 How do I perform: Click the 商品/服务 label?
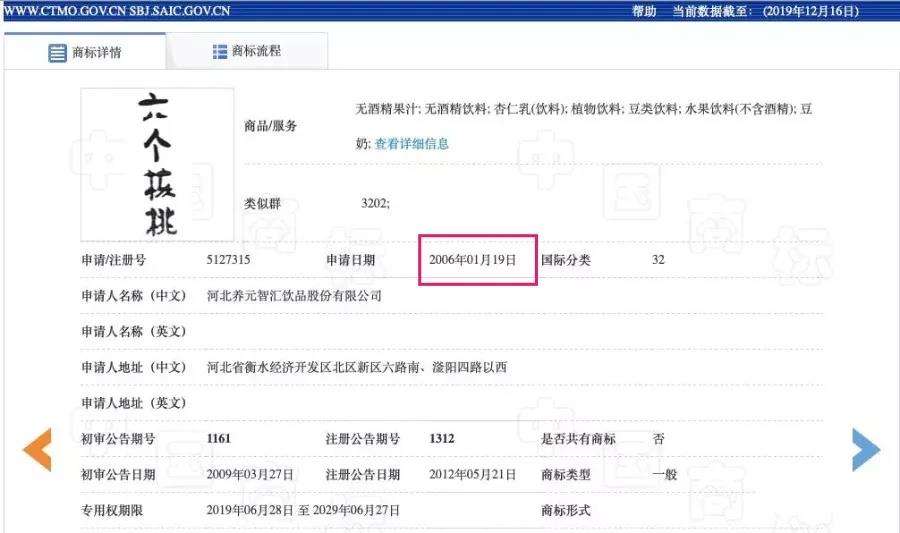270,126
